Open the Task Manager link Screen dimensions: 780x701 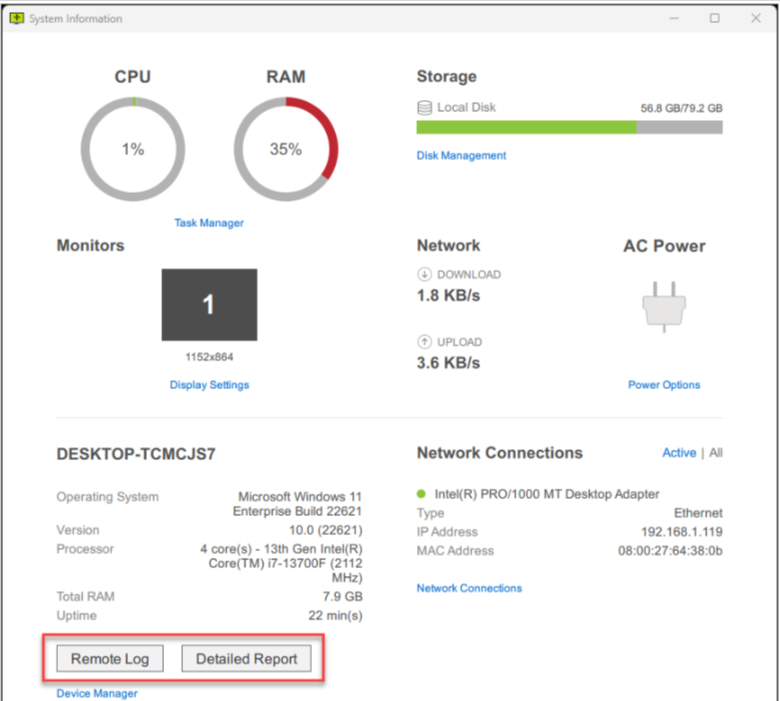[x=209, y=223]
